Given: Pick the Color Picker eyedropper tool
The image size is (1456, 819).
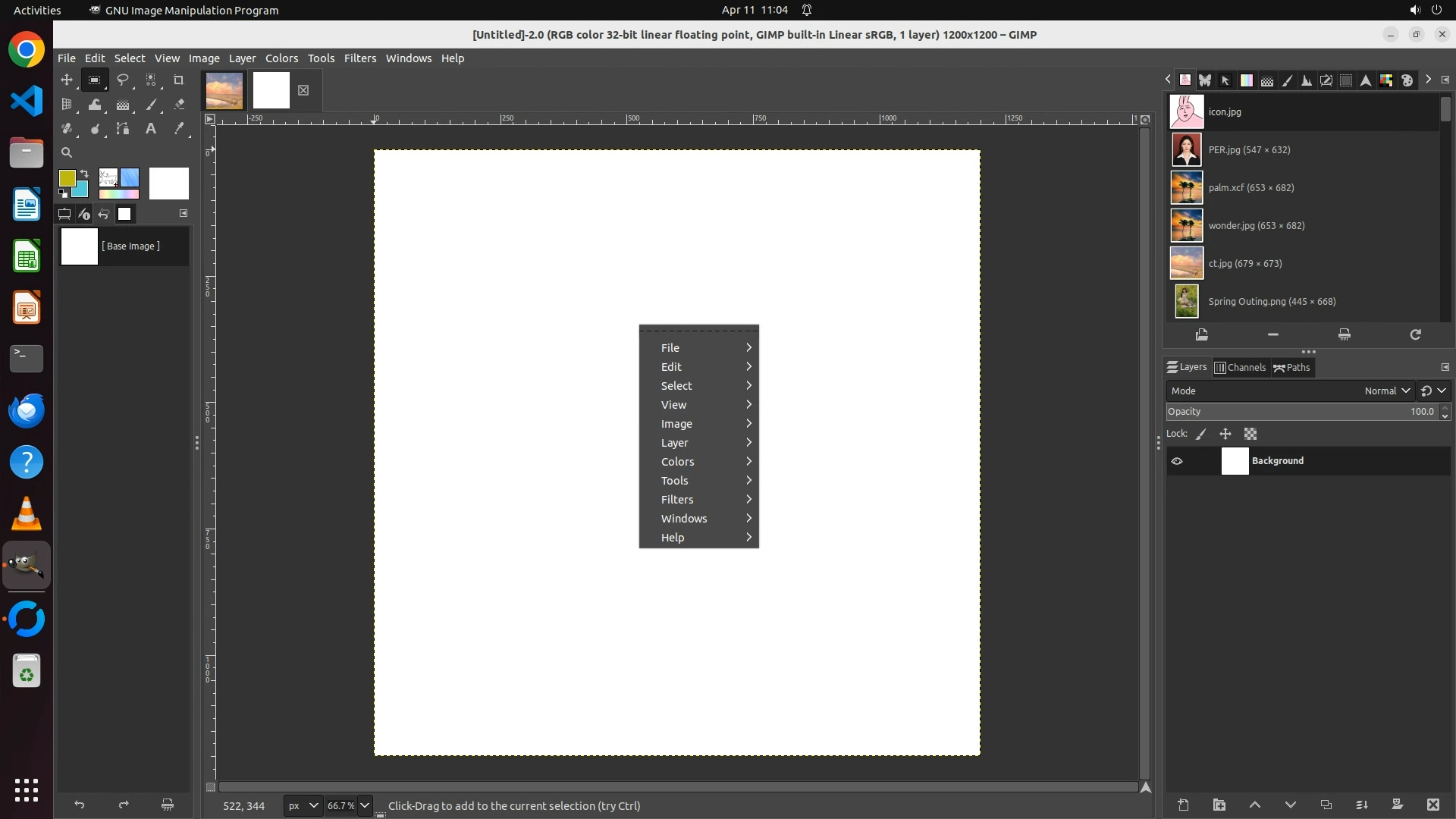Looking at the screenshot, I should pos(179,129).
